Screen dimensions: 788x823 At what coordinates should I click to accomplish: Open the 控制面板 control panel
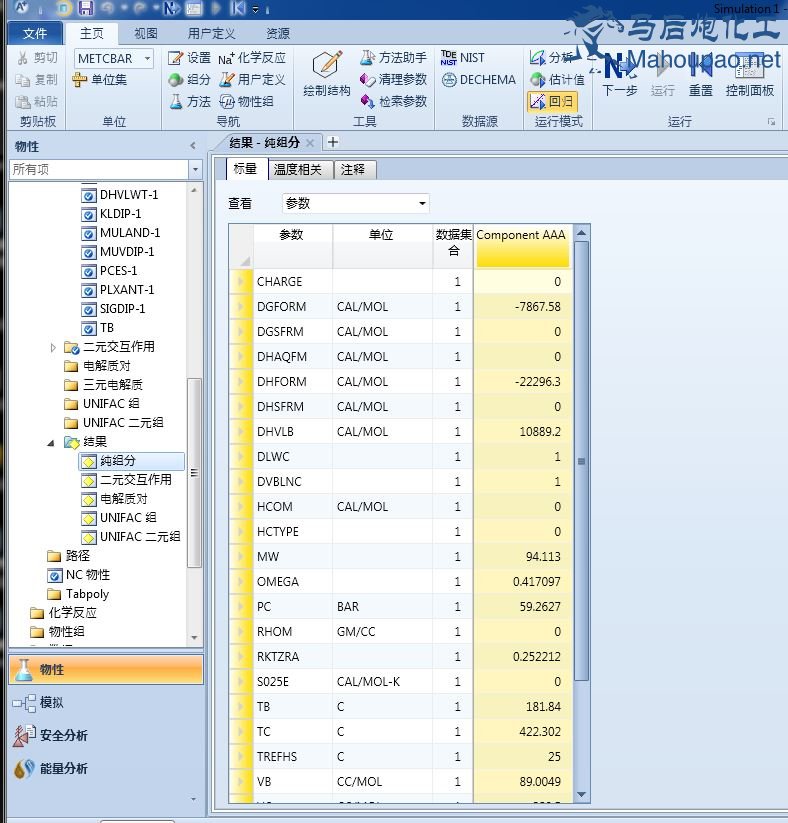pos(750,72)
